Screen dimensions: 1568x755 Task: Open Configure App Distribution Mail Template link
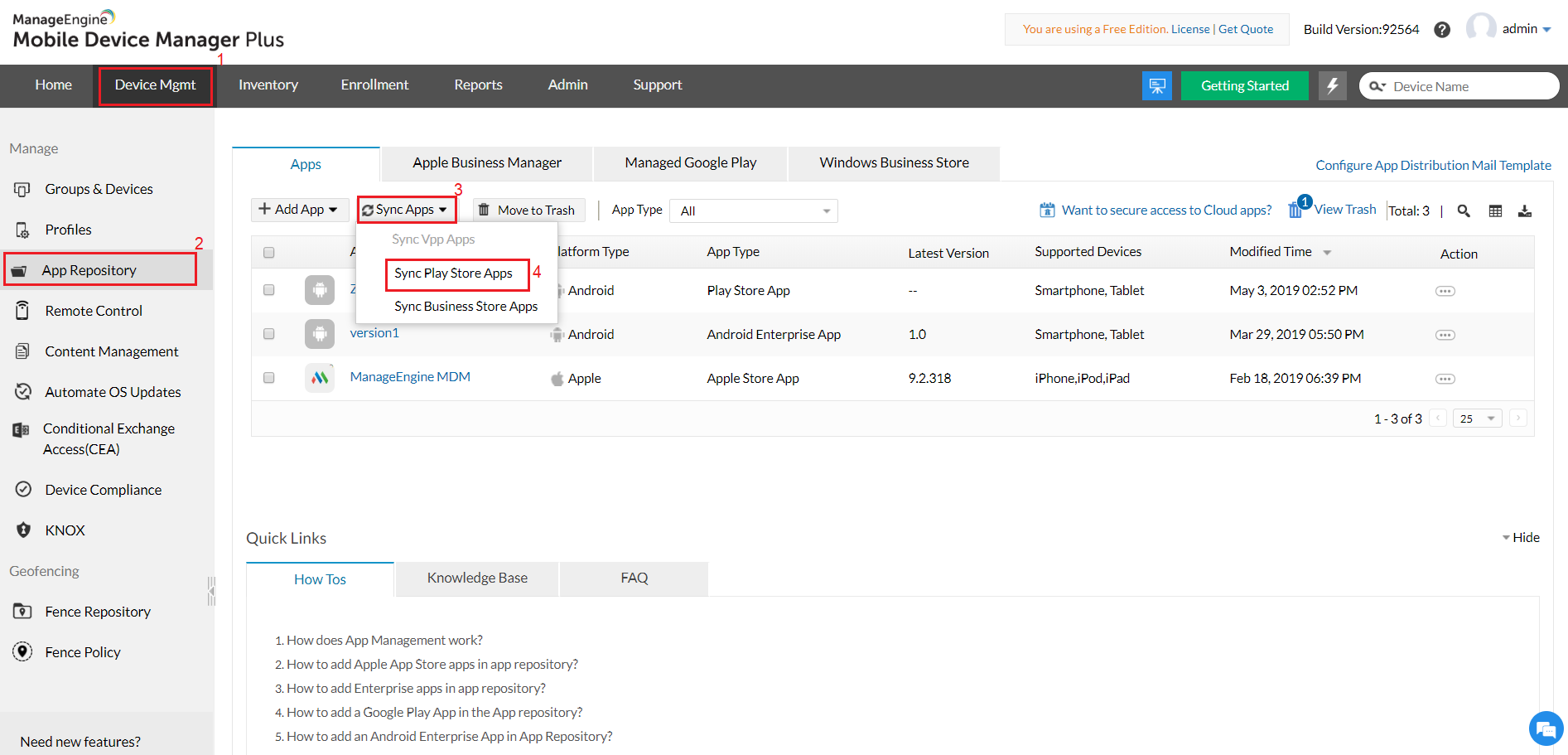click(x=1433, y=165)
